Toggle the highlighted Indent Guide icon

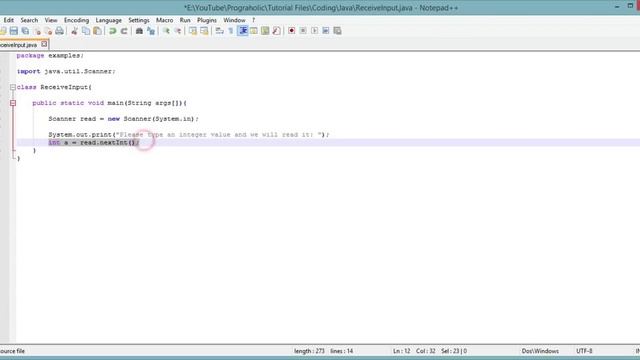pyautogui.click(x=243, y=31)
